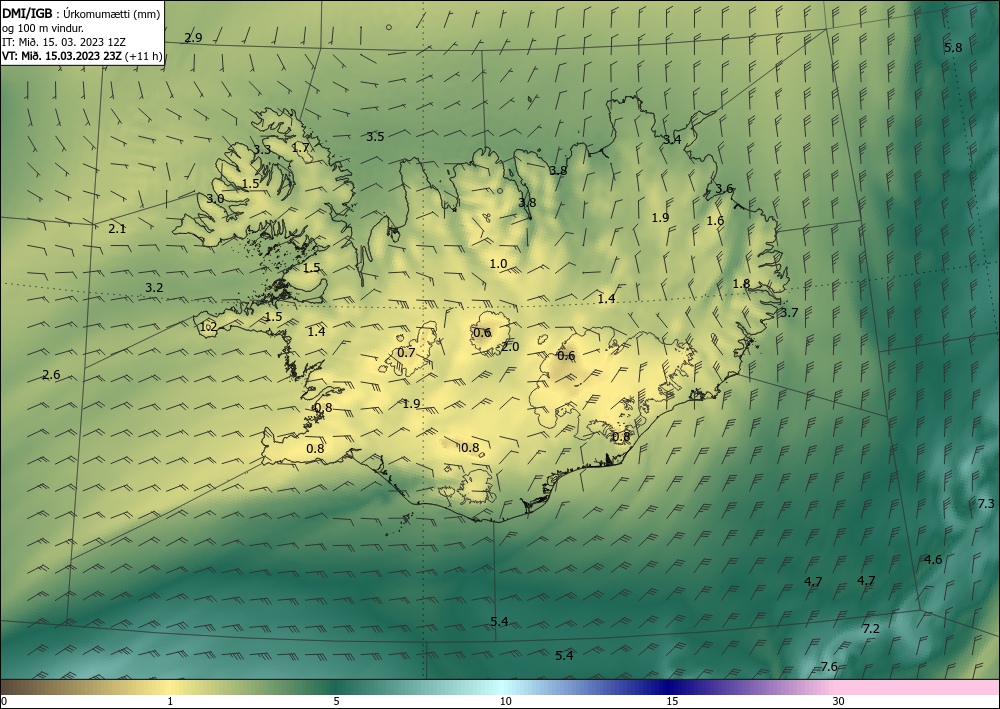1000x709 pixels.
Task: Click the 3.0 value on the map
Action: point(215,199)
